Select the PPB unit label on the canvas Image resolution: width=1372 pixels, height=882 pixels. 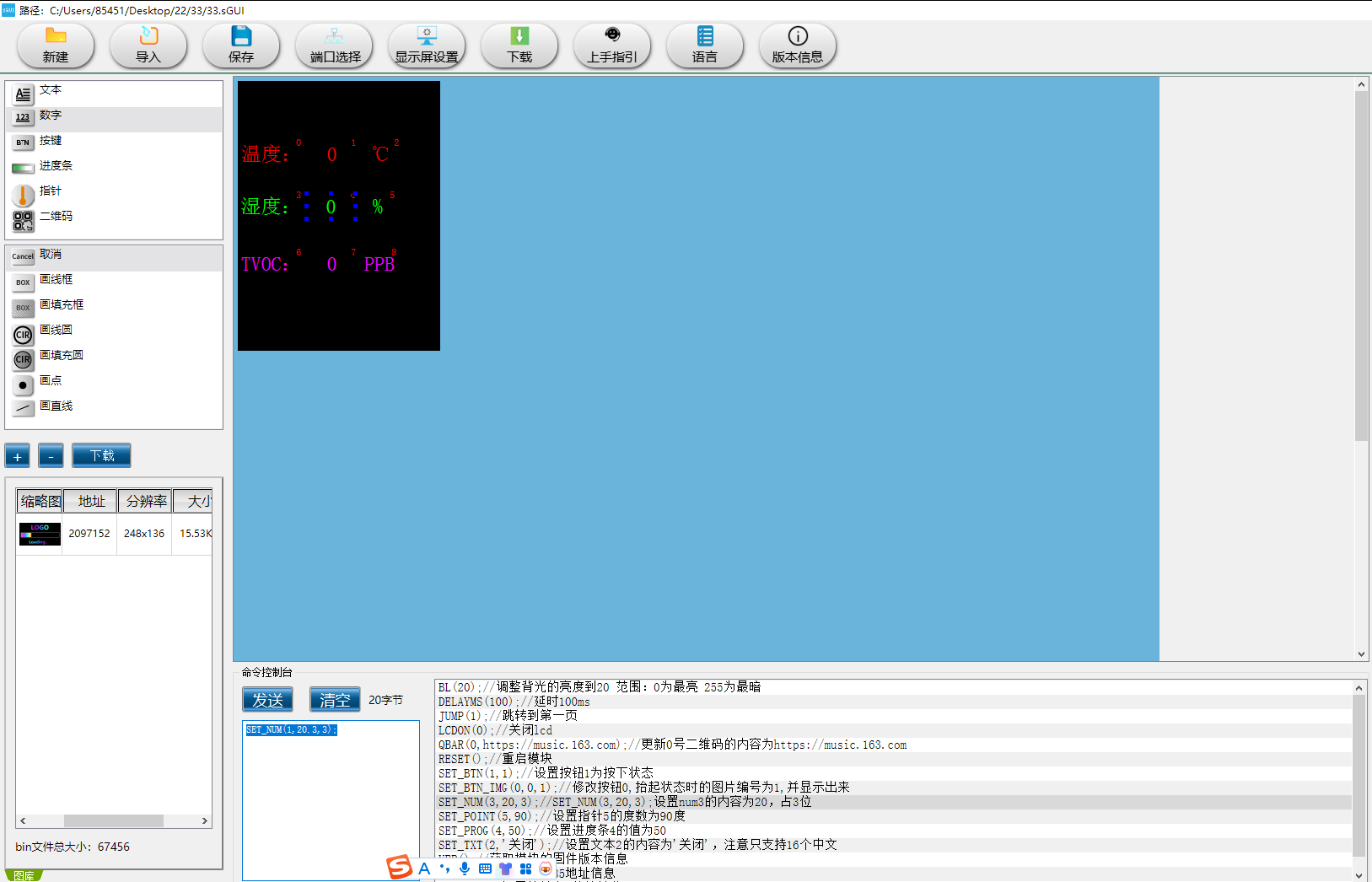tap(379, 264)
